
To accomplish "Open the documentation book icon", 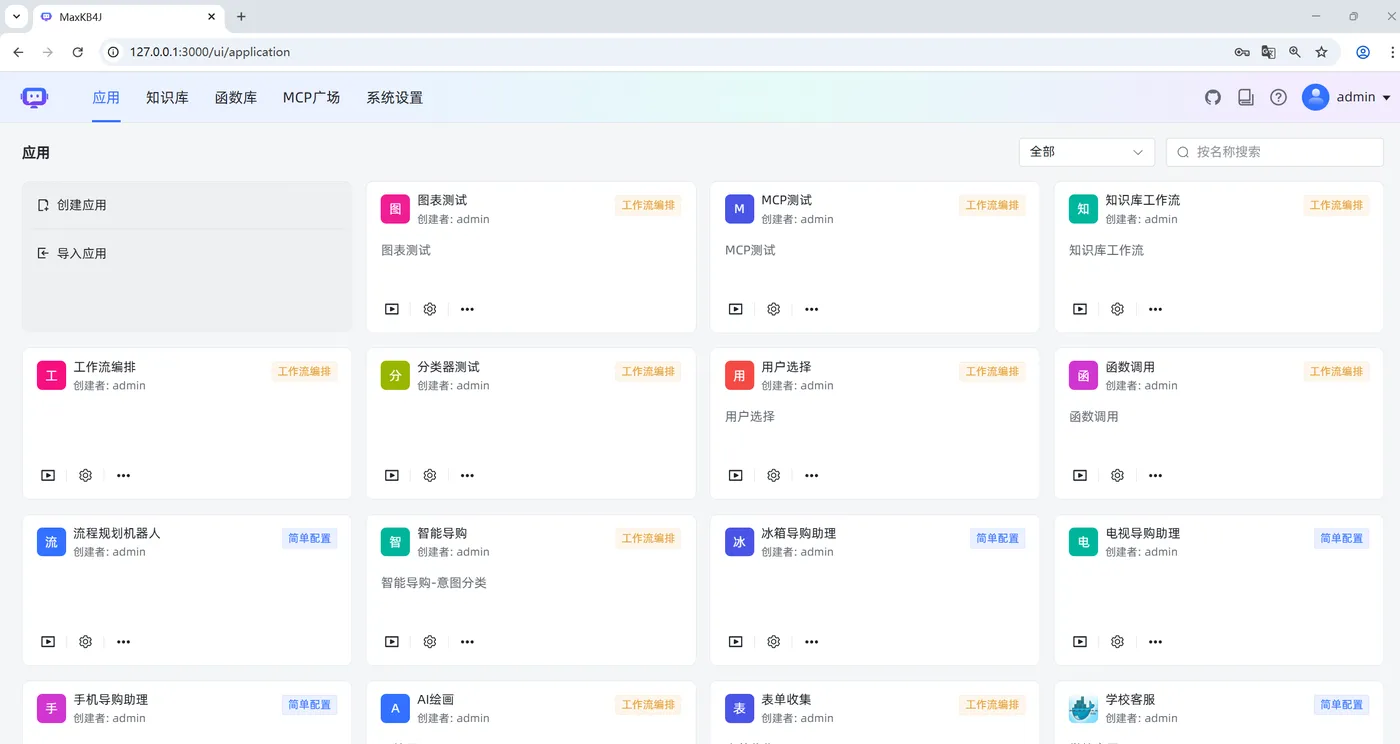I will tap(1246, 97).
